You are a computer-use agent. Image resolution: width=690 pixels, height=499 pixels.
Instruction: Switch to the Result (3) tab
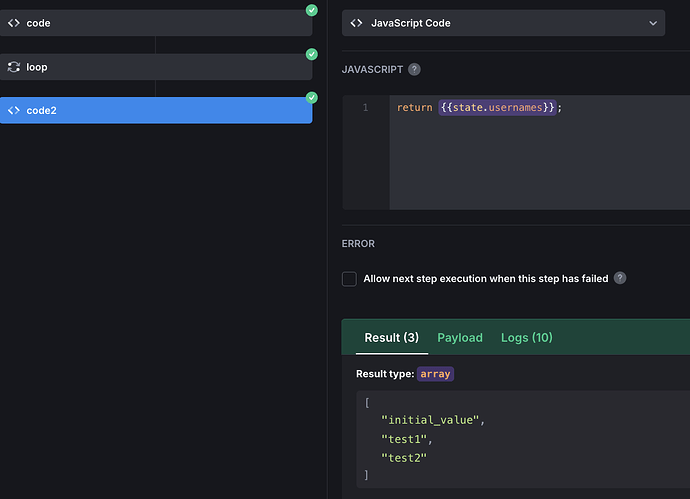click(x=392, y=338)
